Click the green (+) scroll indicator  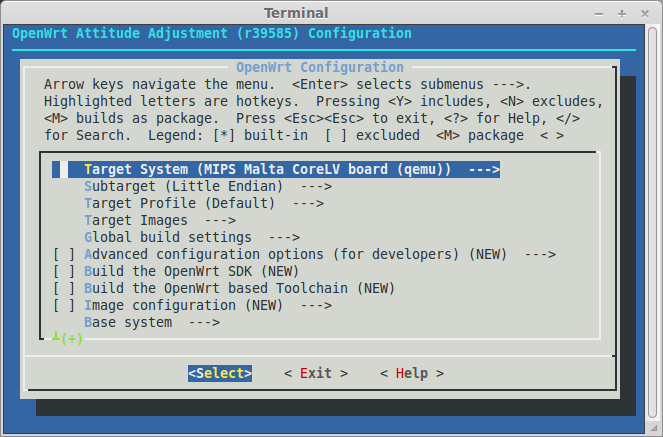[x=70, y=339]
